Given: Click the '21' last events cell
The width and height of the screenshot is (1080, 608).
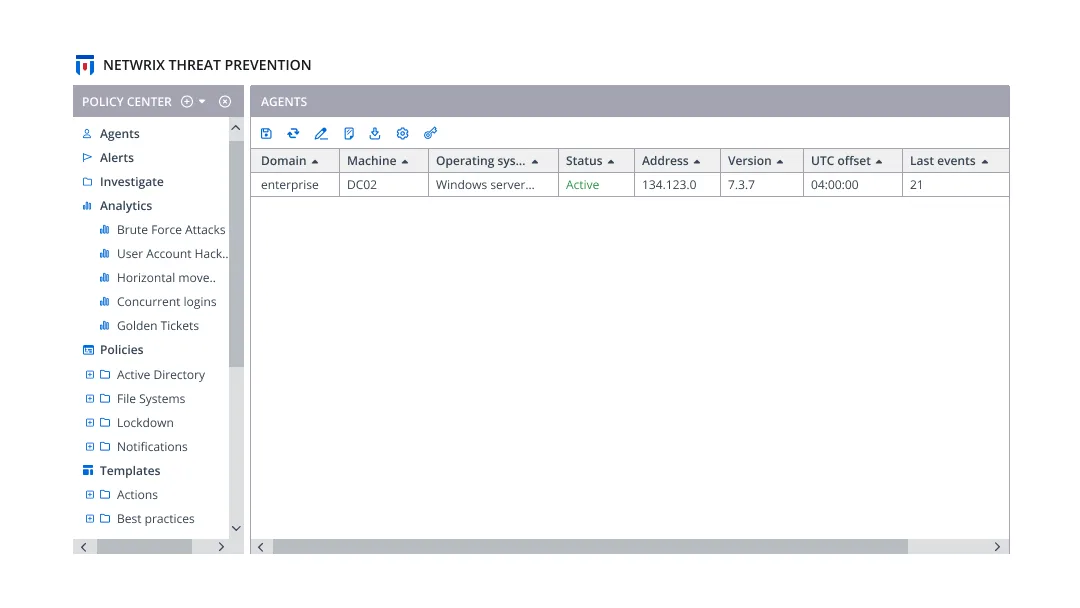Looking at the screenshot, I should (x=955, y=185).
